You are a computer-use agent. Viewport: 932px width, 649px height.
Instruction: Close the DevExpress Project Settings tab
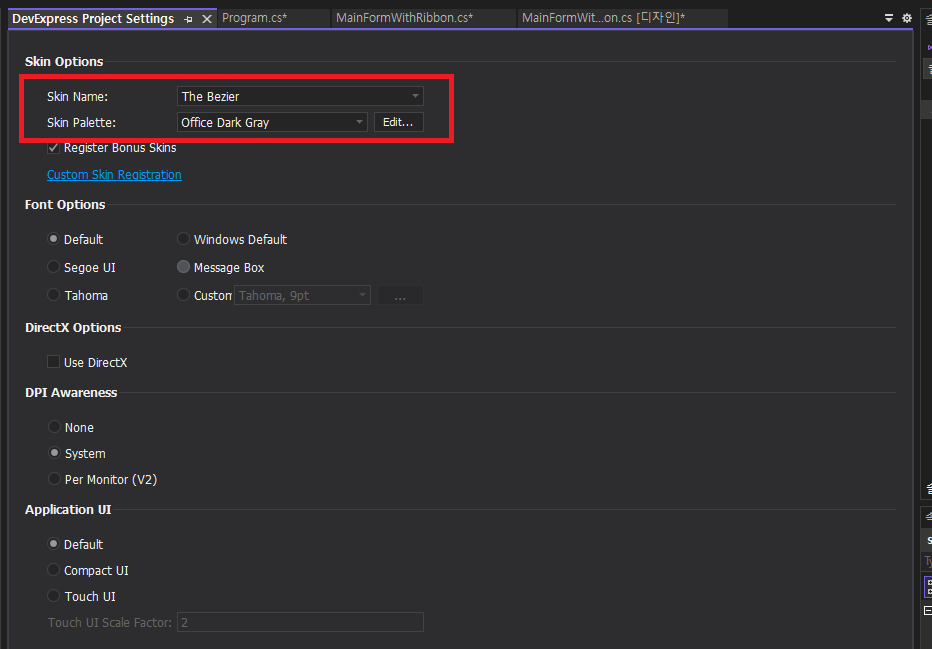[x=207, y=19]
